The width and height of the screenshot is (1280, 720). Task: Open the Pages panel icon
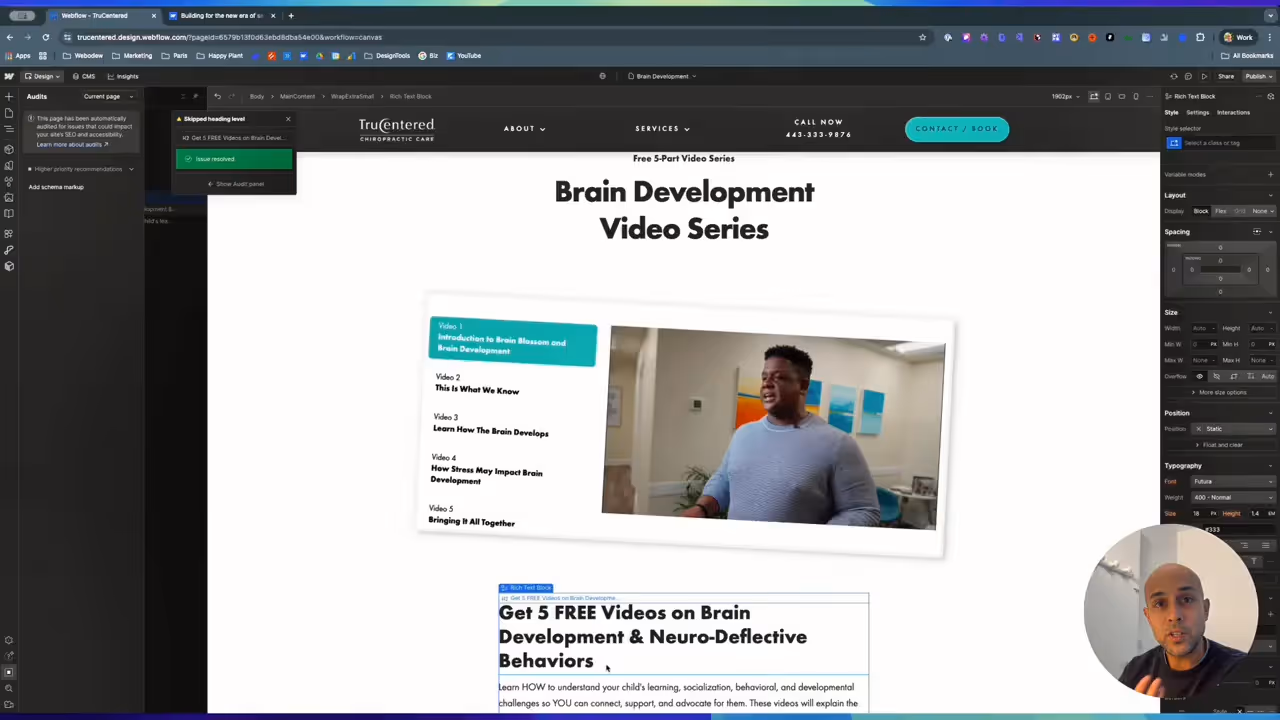[x=9, y=114]
